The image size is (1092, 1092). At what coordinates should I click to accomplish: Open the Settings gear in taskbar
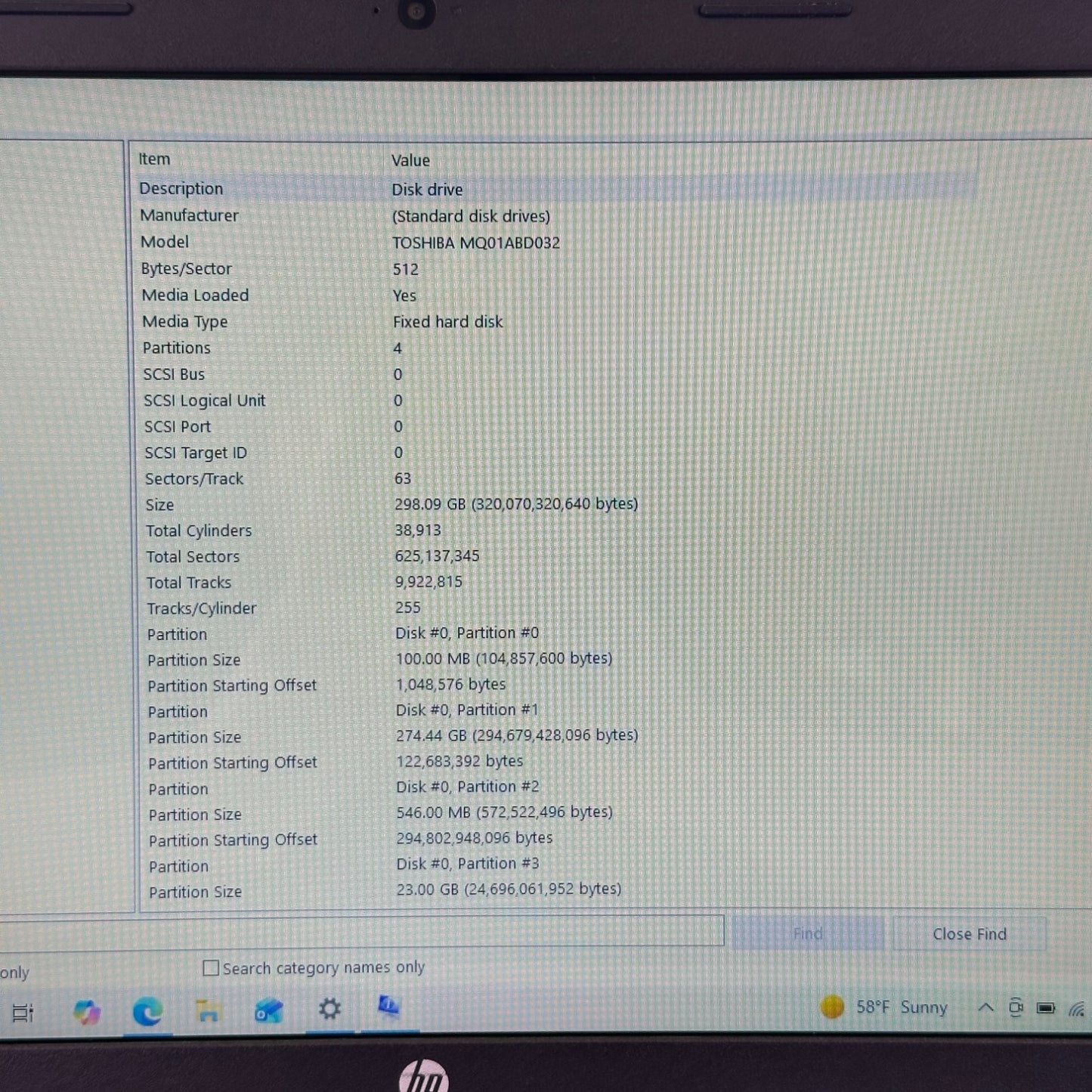click(x=329, y=1009)
